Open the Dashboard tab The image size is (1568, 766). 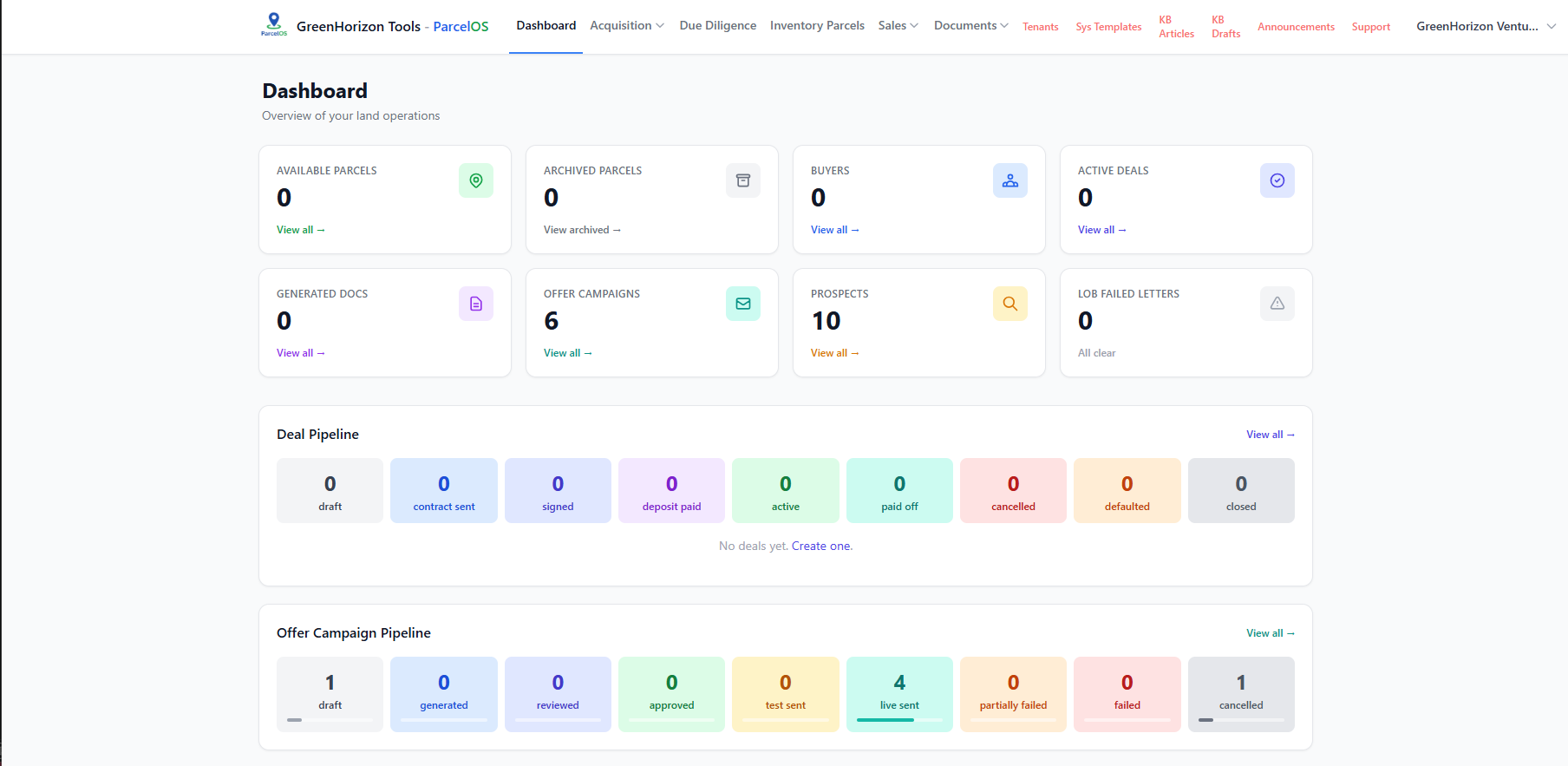pos(546,26)
